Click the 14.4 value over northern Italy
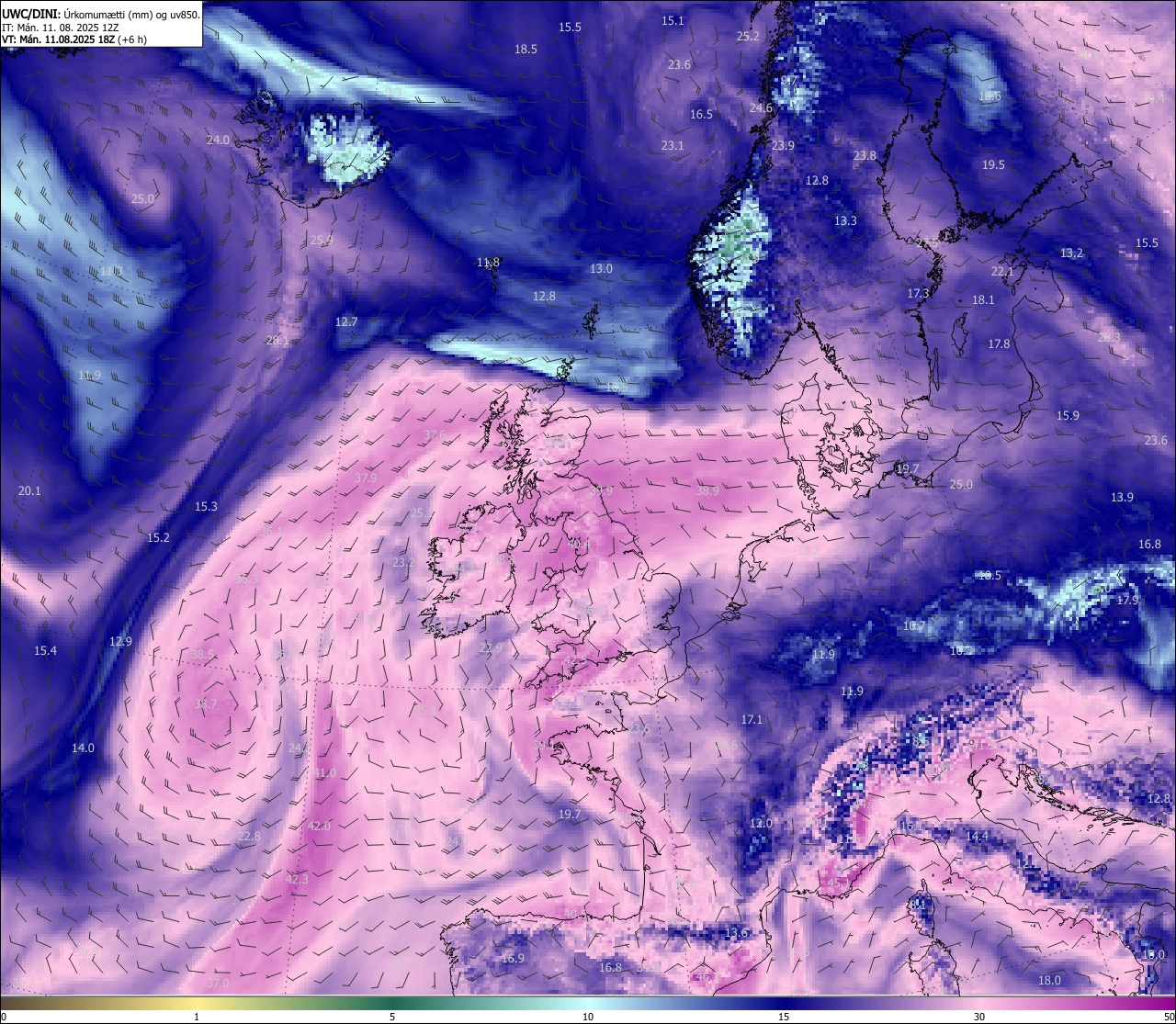This screenshot has width=1176, height=1024. click(x=977, y=837)
